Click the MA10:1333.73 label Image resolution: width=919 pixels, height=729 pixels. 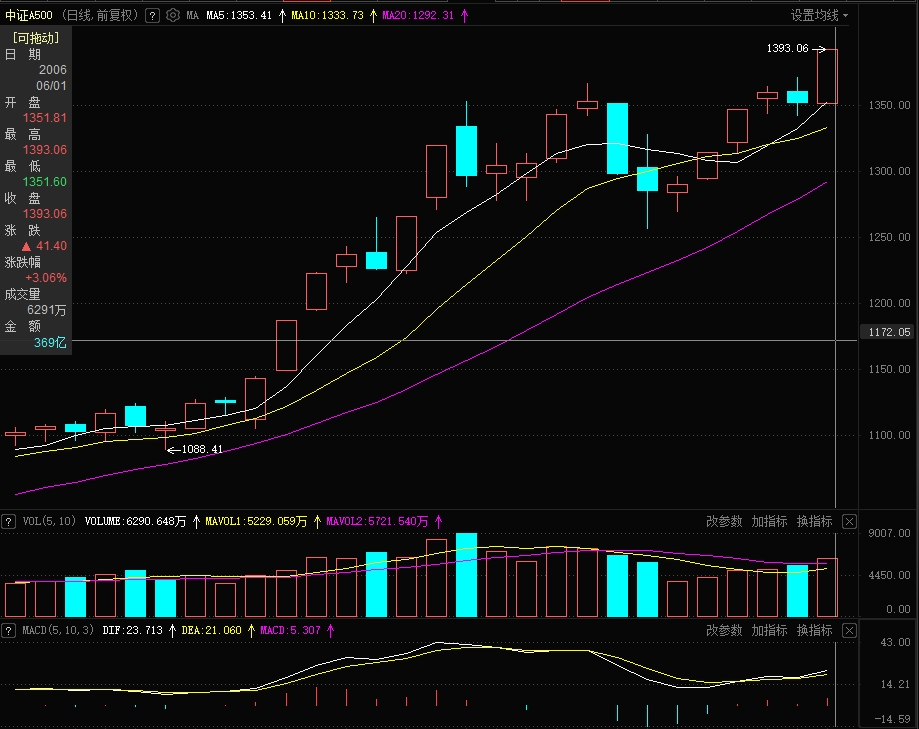pos(328,16)
